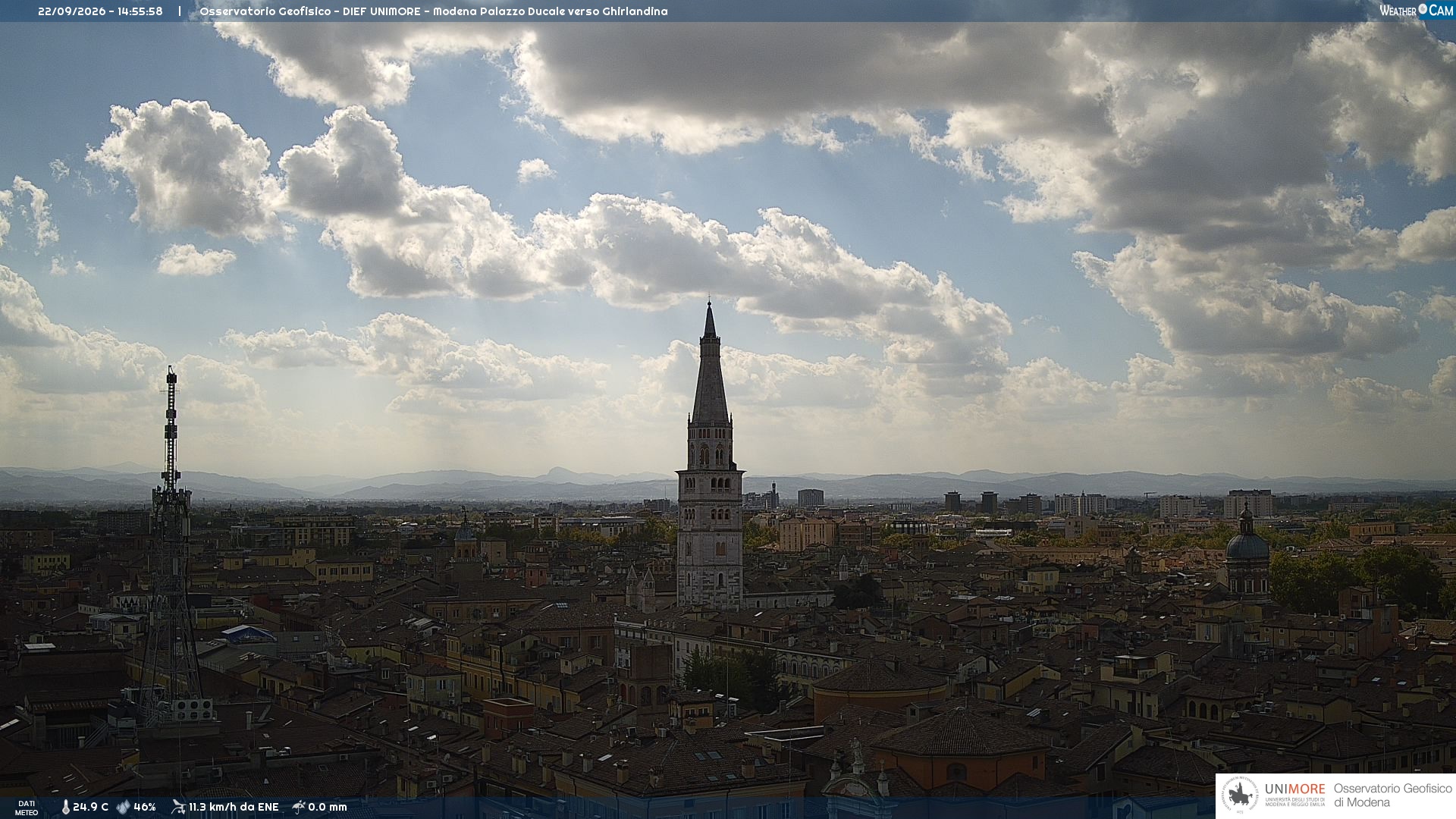
Task: Select the 46% humidity value
Action: tap(144, 808)
